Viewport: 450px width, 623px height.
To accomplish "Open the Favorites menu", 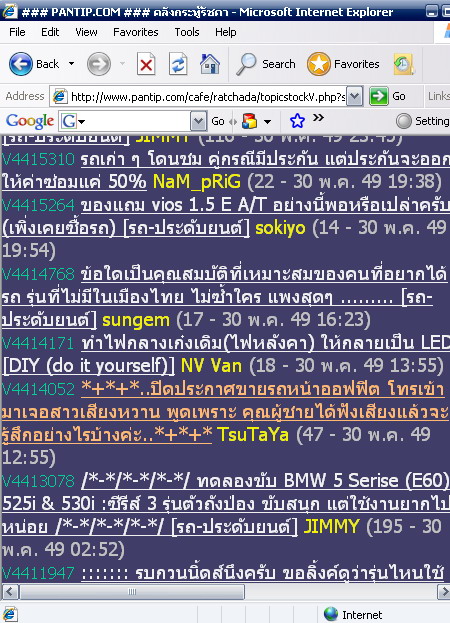I will 135,32.
